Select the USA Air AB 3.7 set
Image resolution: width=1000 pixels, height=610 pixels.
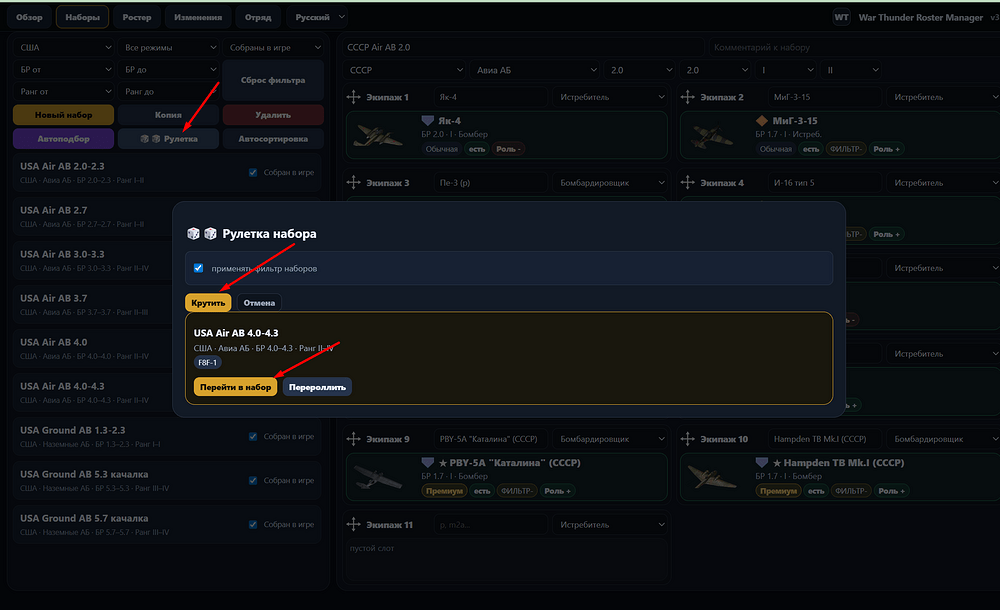click(92, 304)
